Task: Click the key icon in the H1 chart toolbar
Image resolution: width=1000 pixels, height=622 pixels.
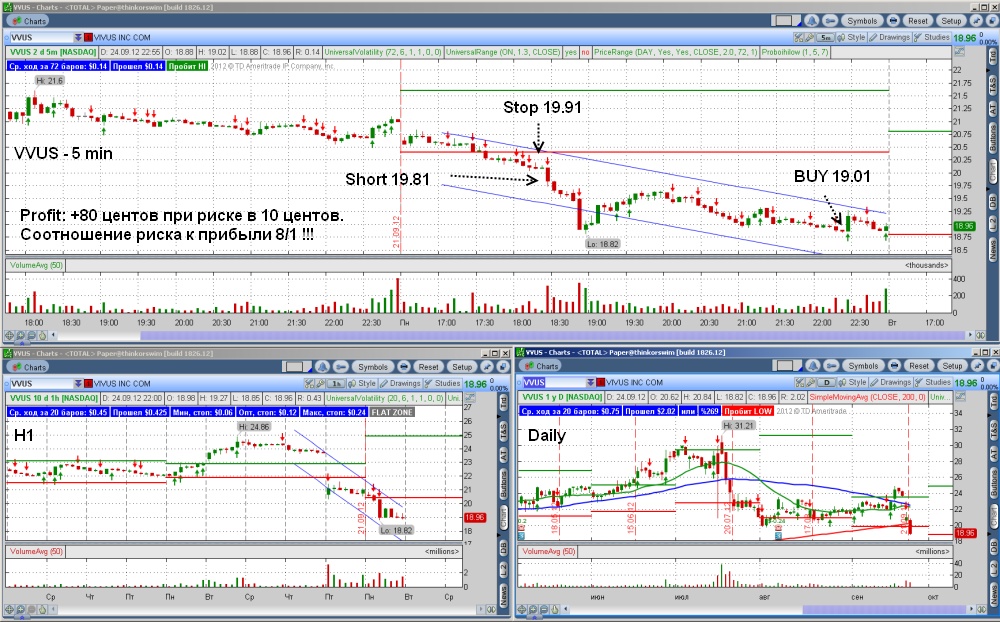Action: 341,367
